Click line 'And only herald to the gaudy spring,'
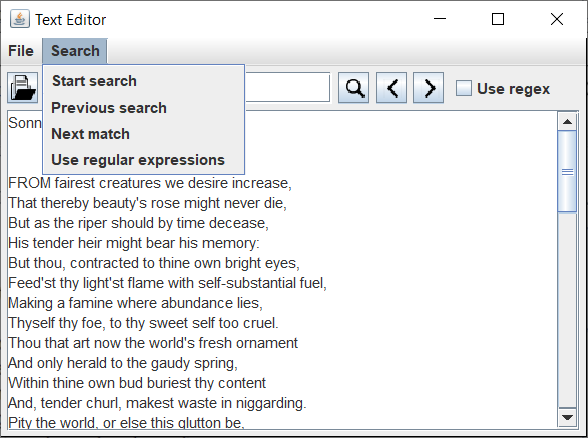The height and width of the screenshot is (438, 588). click(x=123, y=363)
